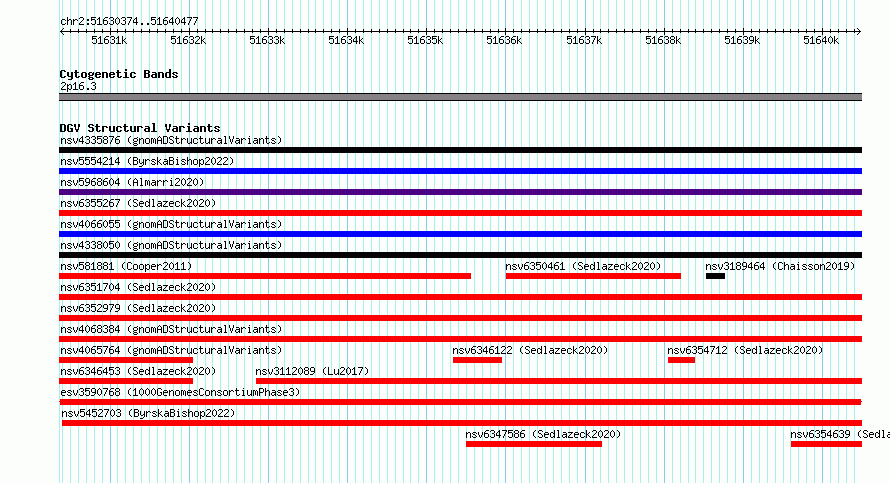Open the nsv6346122 (Sedlazeck2020) label
This screenshot has height=483, width=890.
coord(530,350)
